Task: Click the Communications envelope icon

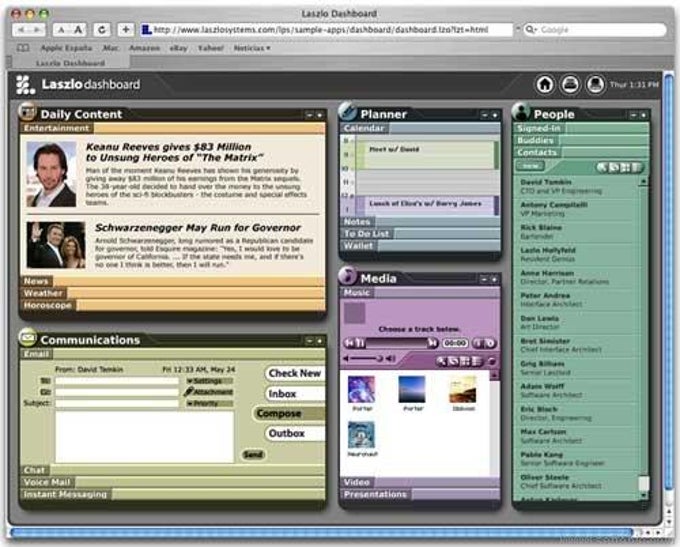Action: [x=27, y=337]
